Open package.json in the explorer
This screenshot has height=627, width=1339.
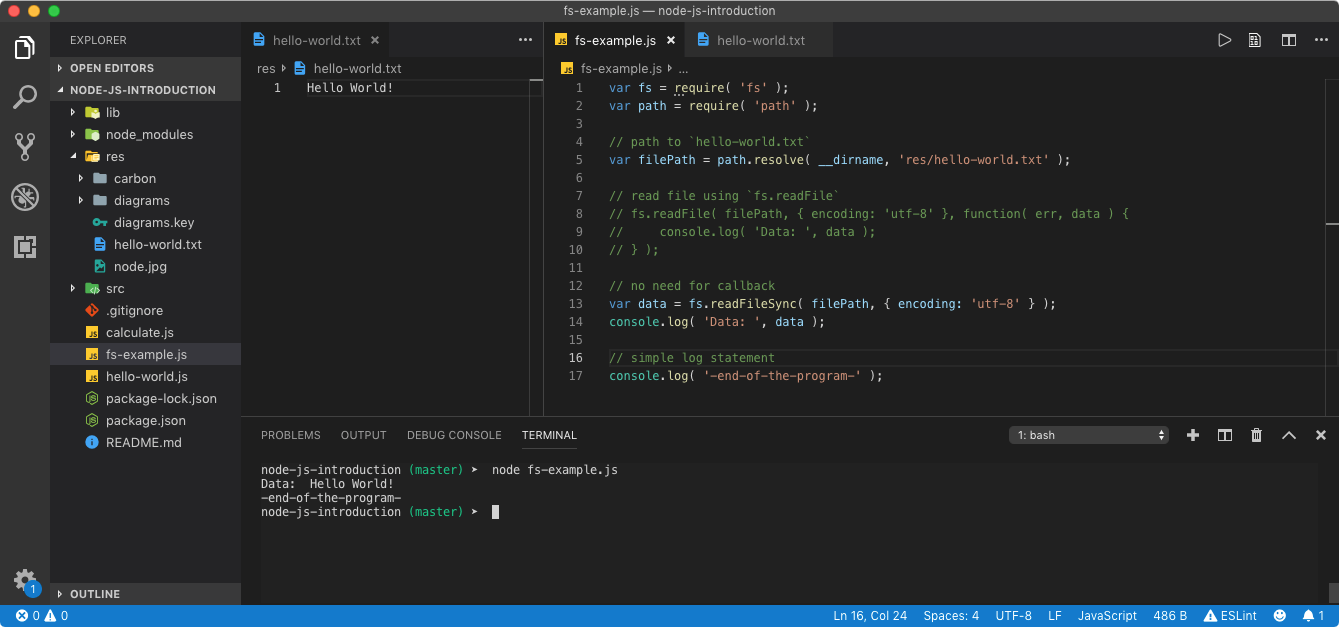(x=145, y=420)
